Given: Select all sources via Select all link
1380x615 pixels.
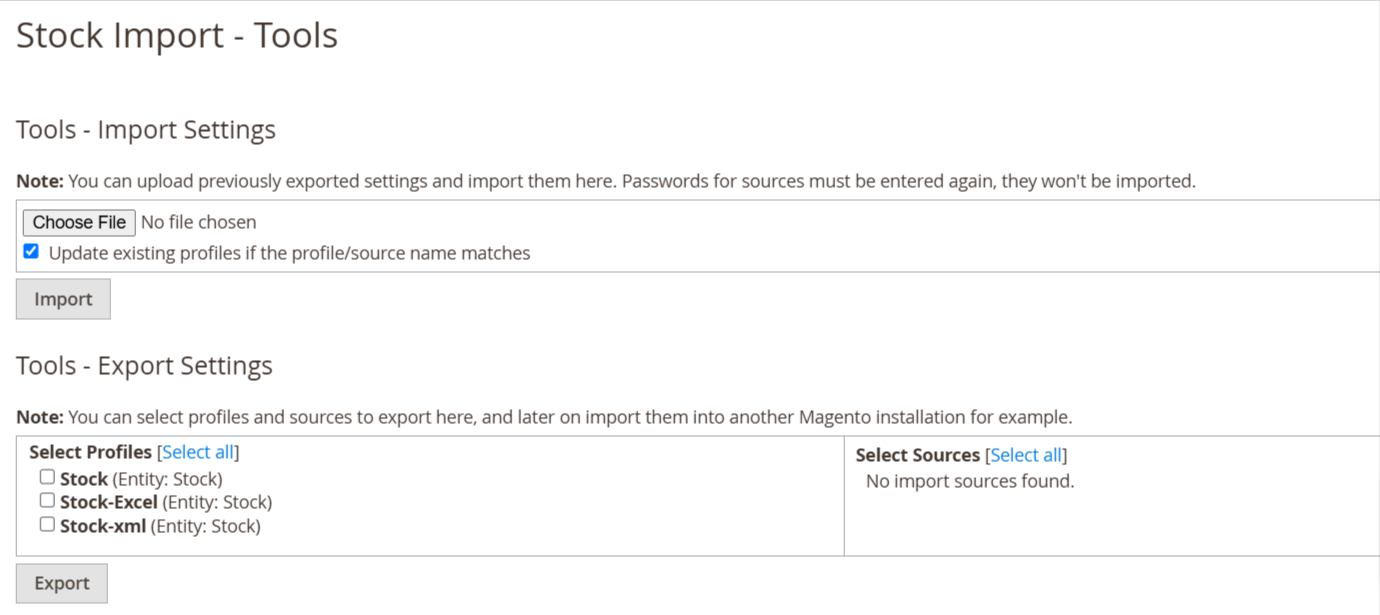Looking at the screenshot, I should click(x=1026, y=455).
